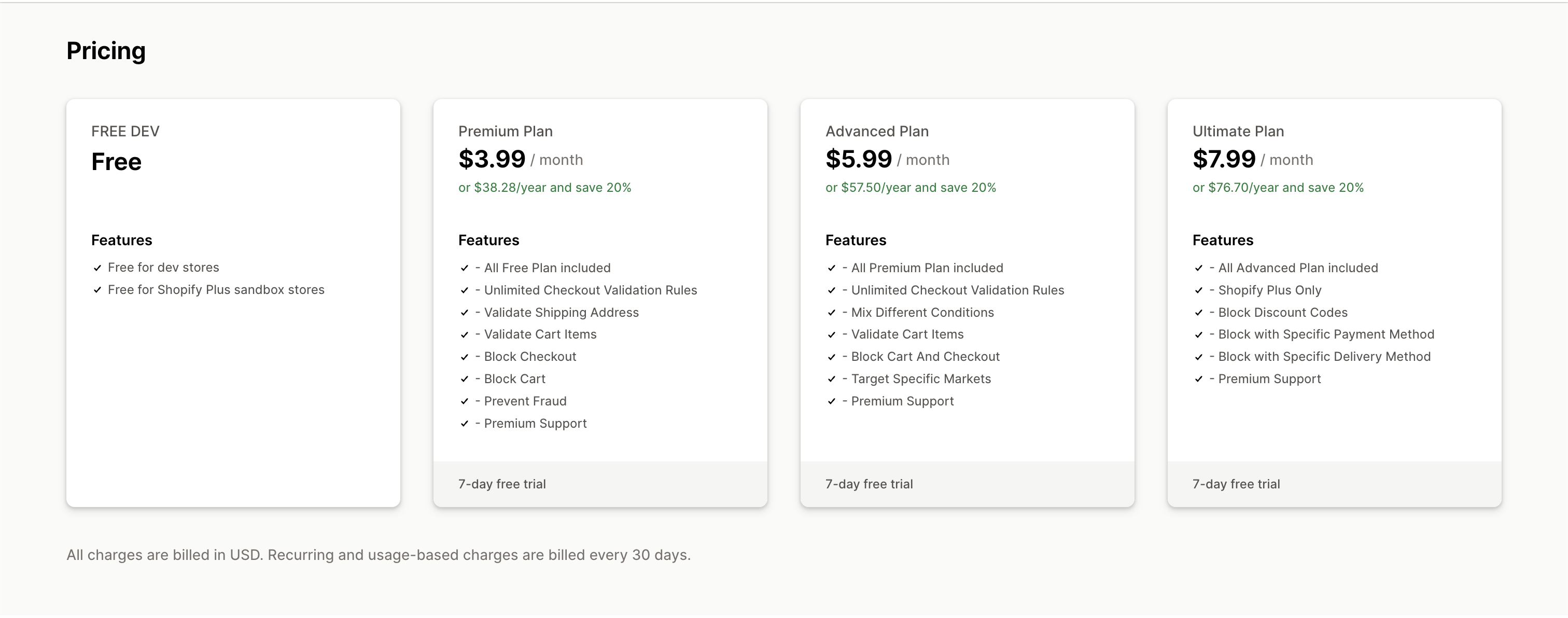Click checkmark next to Validate Shipping Address

tap(465, 313)
